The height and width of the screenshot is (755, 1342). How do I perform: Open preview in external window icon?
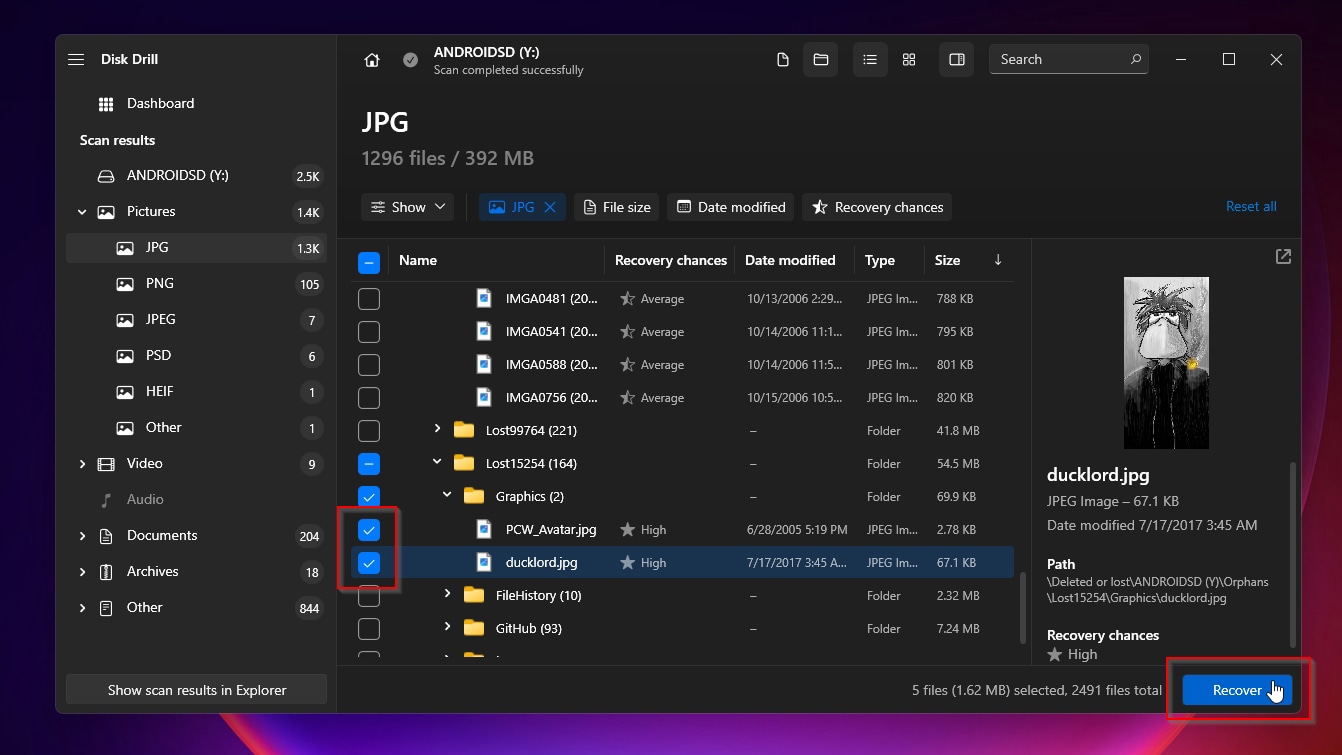point(1283,257)
